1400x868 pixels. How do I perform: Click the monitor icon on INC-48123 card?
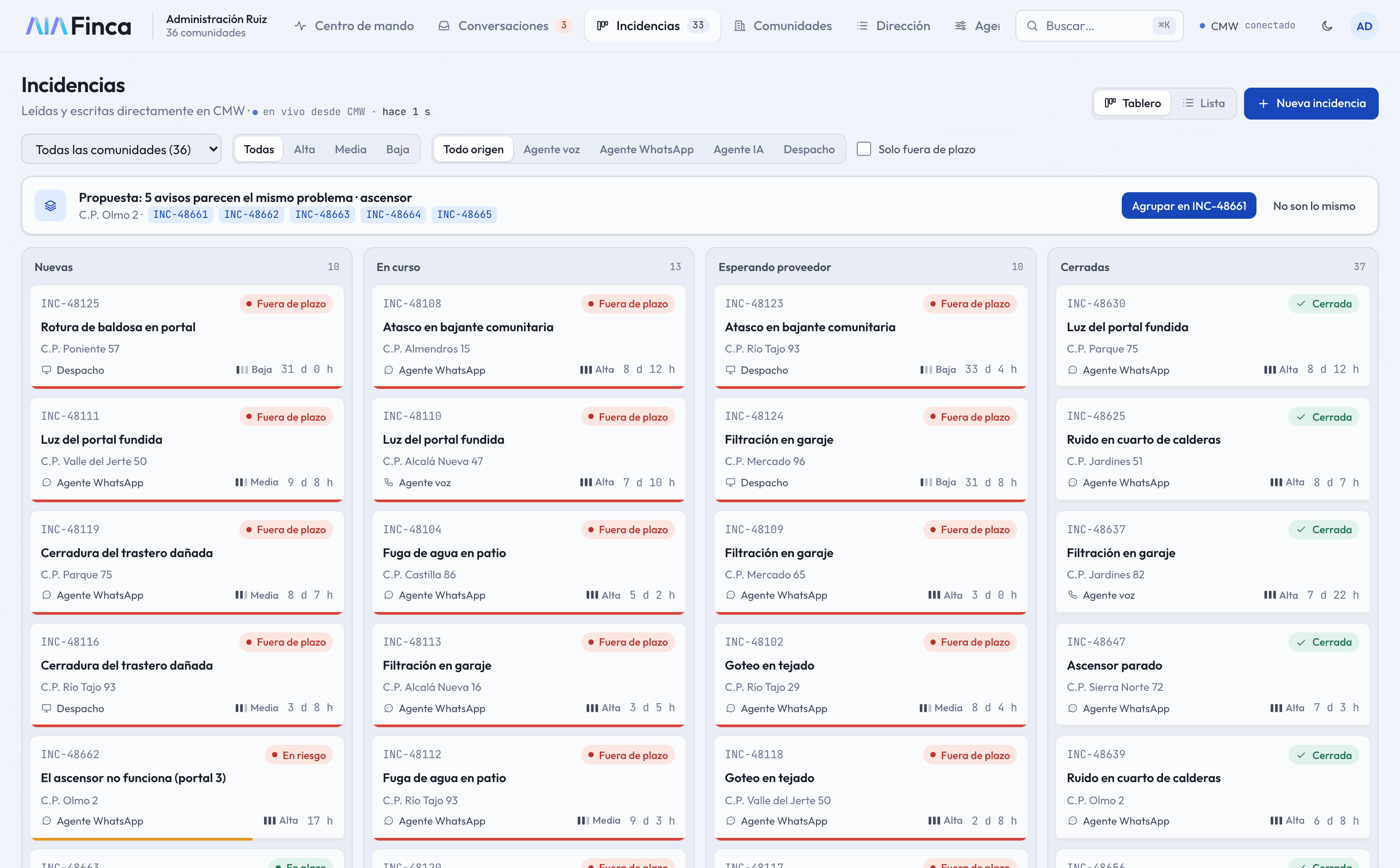[731, 370]
